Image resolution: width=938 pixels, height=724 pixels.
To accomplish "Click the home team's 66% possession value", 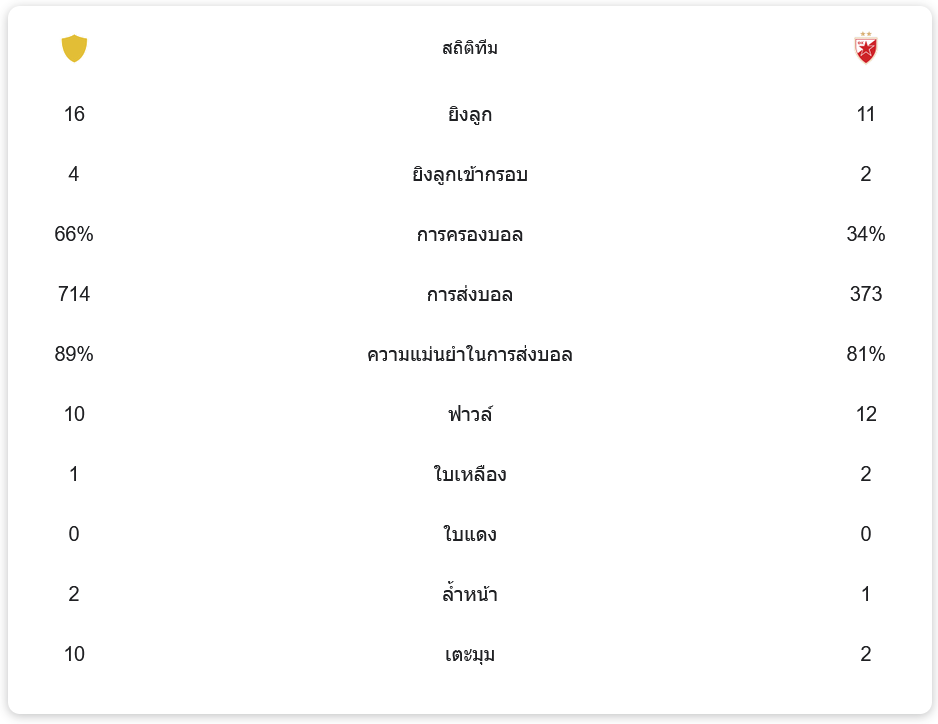I will 74,234.
